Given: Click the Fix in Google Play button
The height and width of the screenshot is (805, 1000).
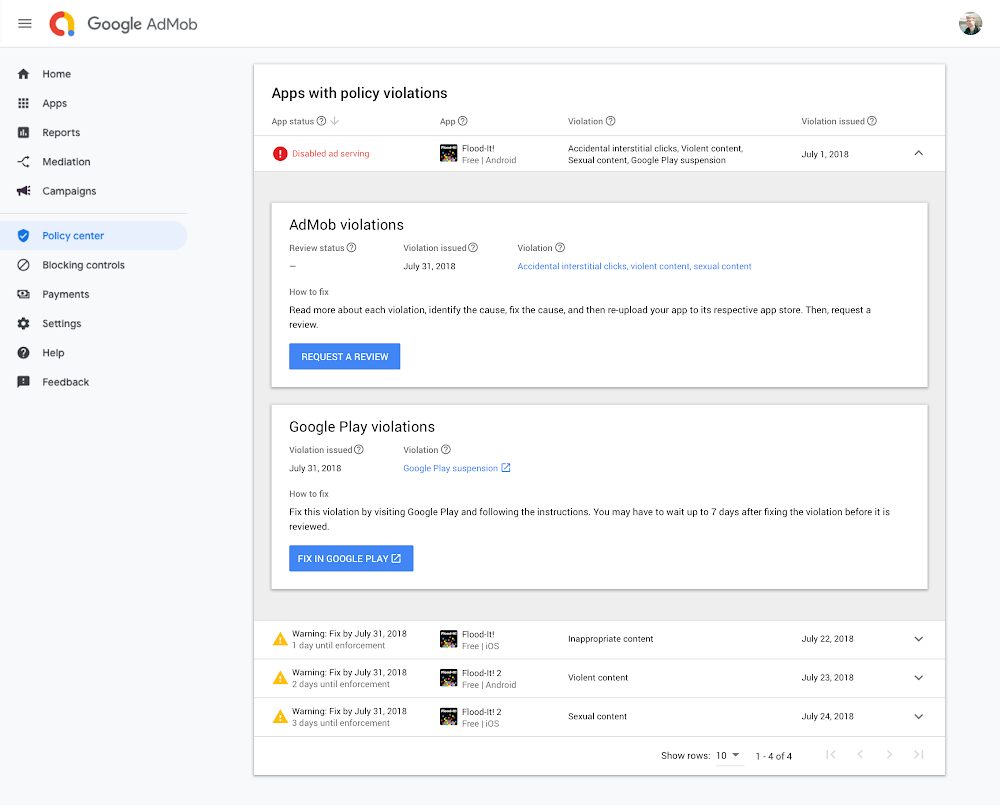Looking at the screenshot, I should tap(350, 558).
